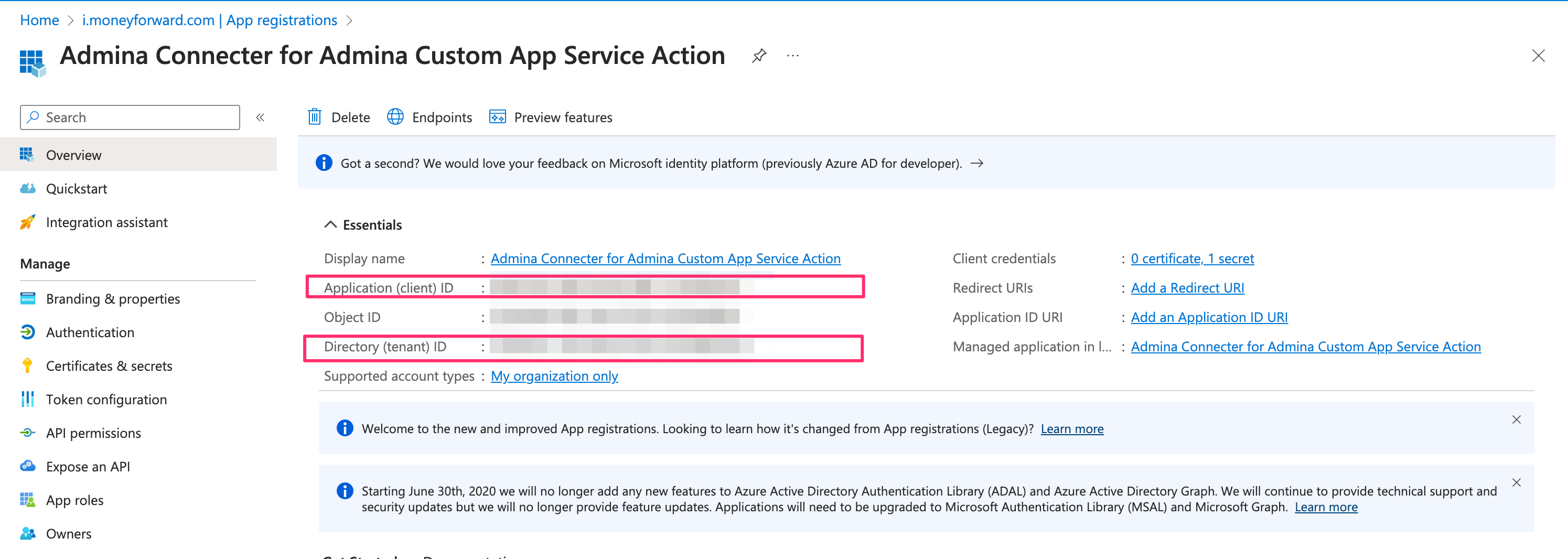
Task: Select Token configuration in Manage menu
Action: 106,400
